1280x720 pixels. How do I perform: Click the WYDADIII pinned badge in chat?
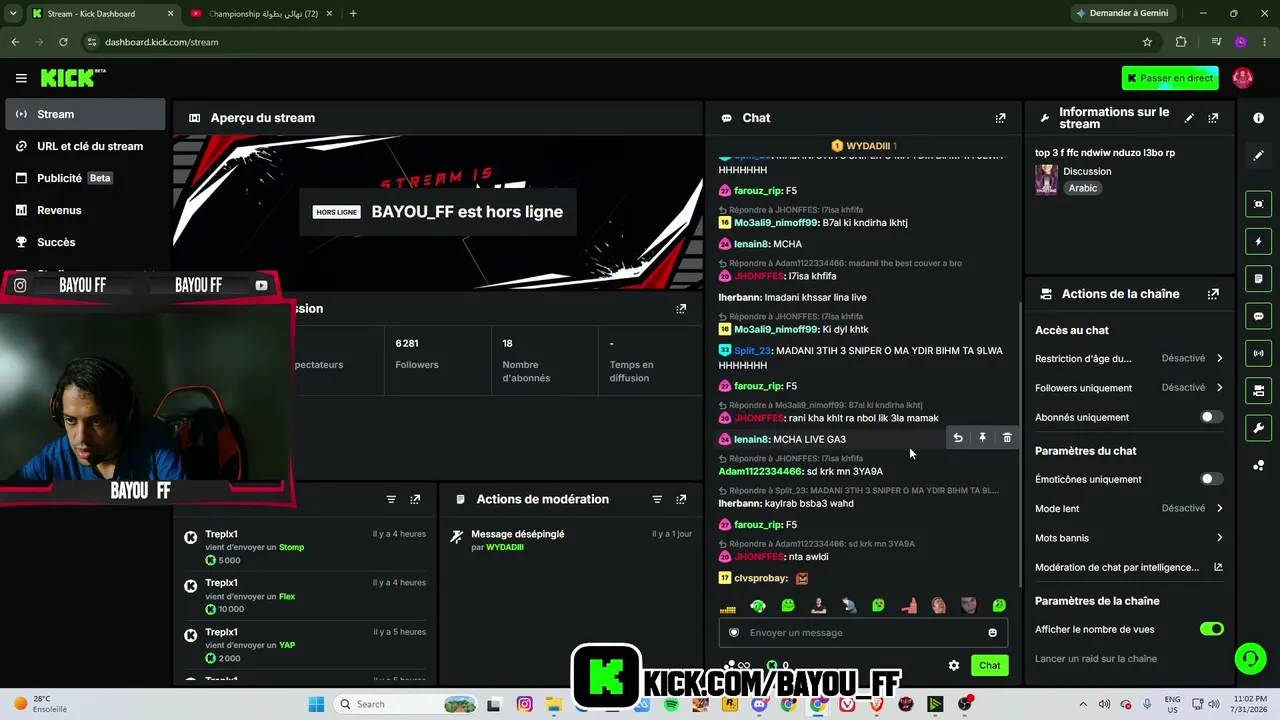pos(863,146)
